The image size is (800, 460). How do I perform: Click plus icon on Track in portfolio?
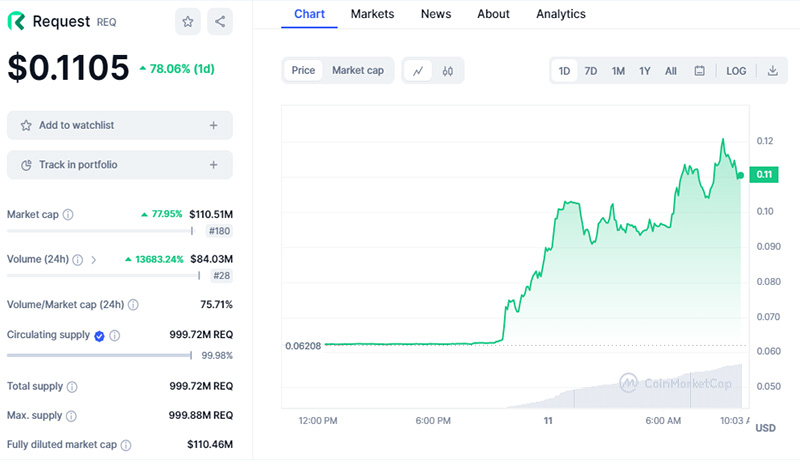[x=213, y=165]
